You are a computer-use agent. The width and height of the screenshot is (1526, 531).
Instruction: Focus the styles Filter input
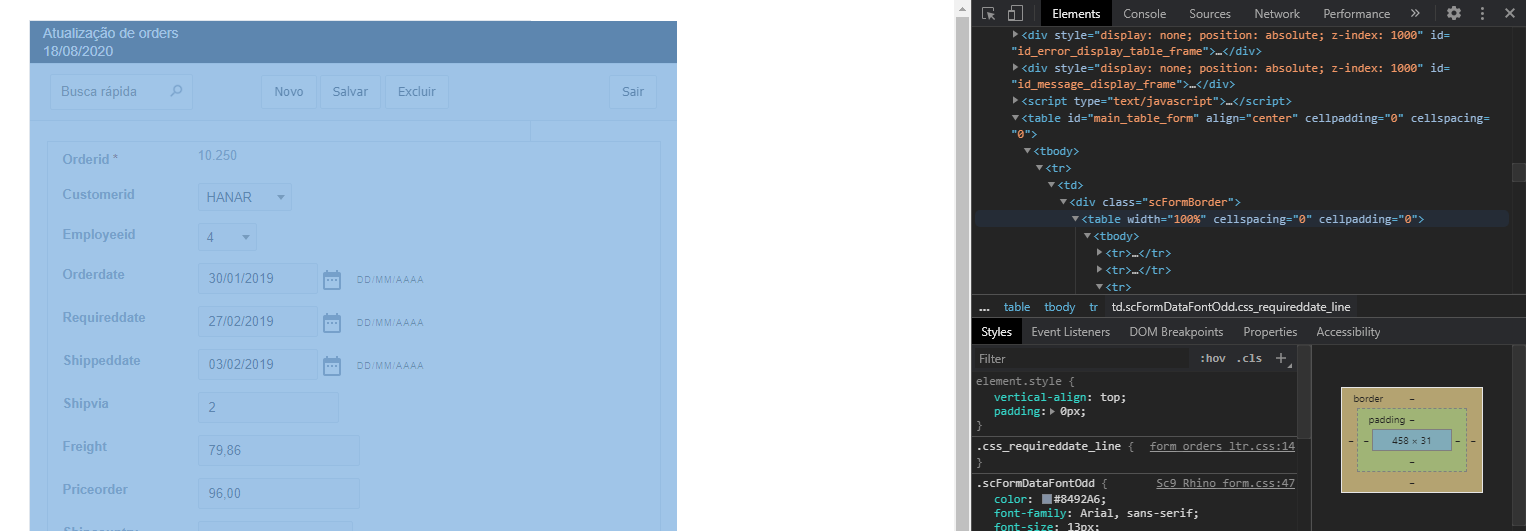point(1085,358)
